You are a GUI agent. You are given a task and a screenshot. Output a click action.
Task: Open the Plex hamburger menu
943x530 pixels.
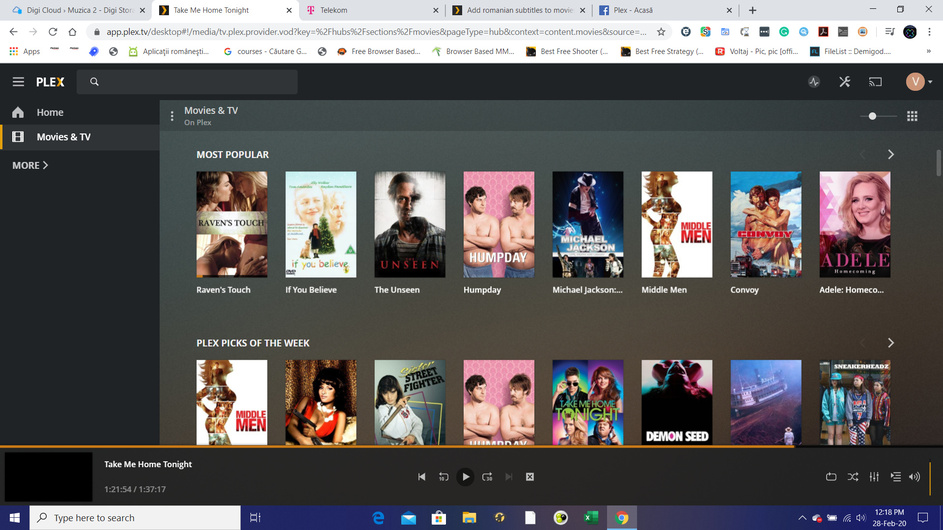tap(18, 82)
